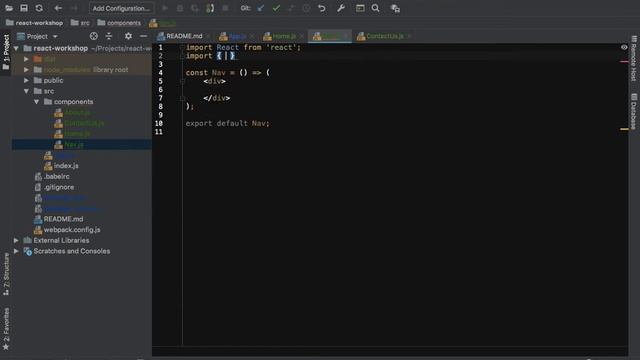Image resolution: width=640 pixels, height=360 pixels.
Task: Navigate back with the left arrow
Action: click(x=58, y=8)
